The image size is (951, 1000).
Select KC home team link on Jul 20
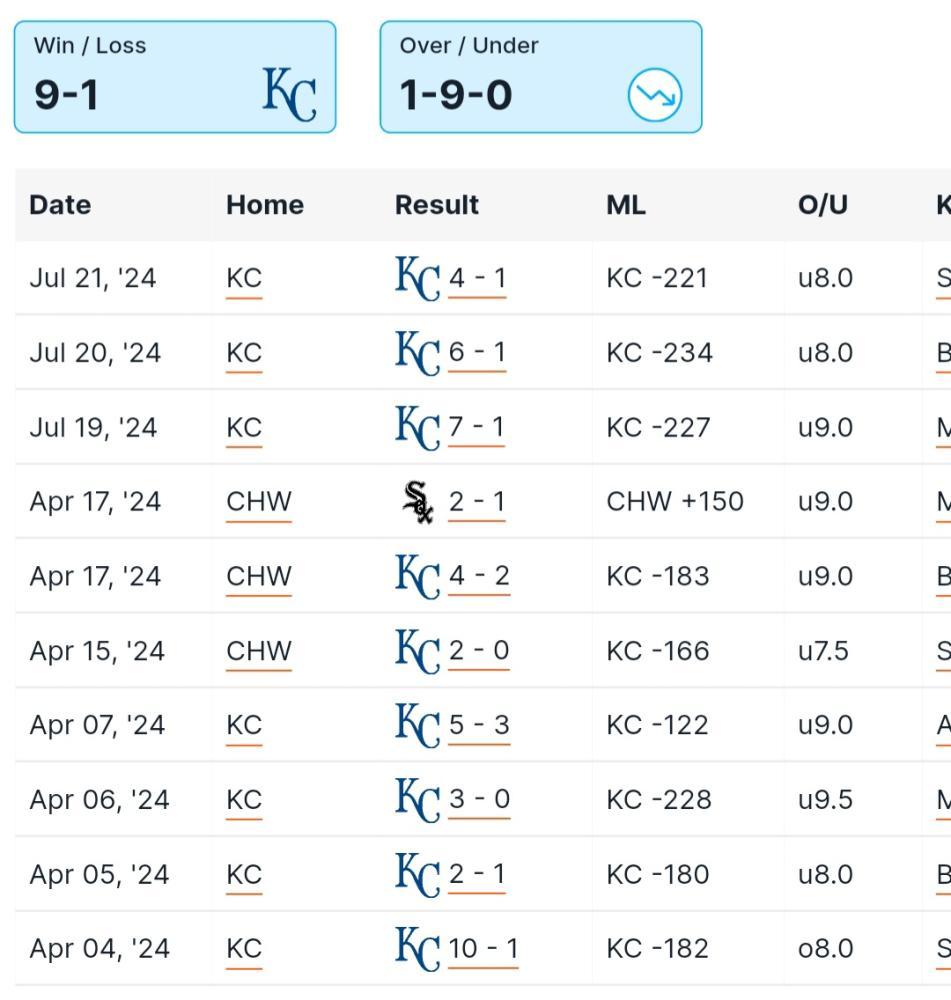tap(244, 353)
